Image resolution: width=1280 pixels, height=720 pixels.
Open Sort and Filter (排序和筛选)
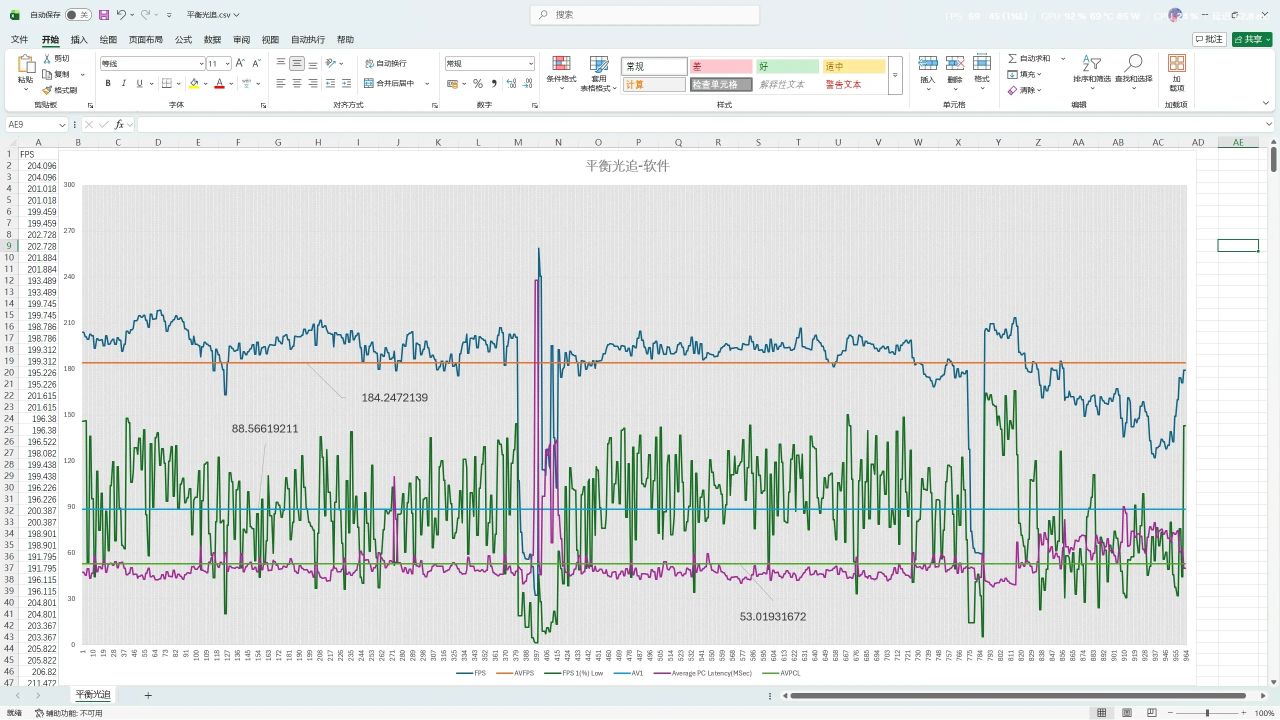click(x=1091, y=70)
